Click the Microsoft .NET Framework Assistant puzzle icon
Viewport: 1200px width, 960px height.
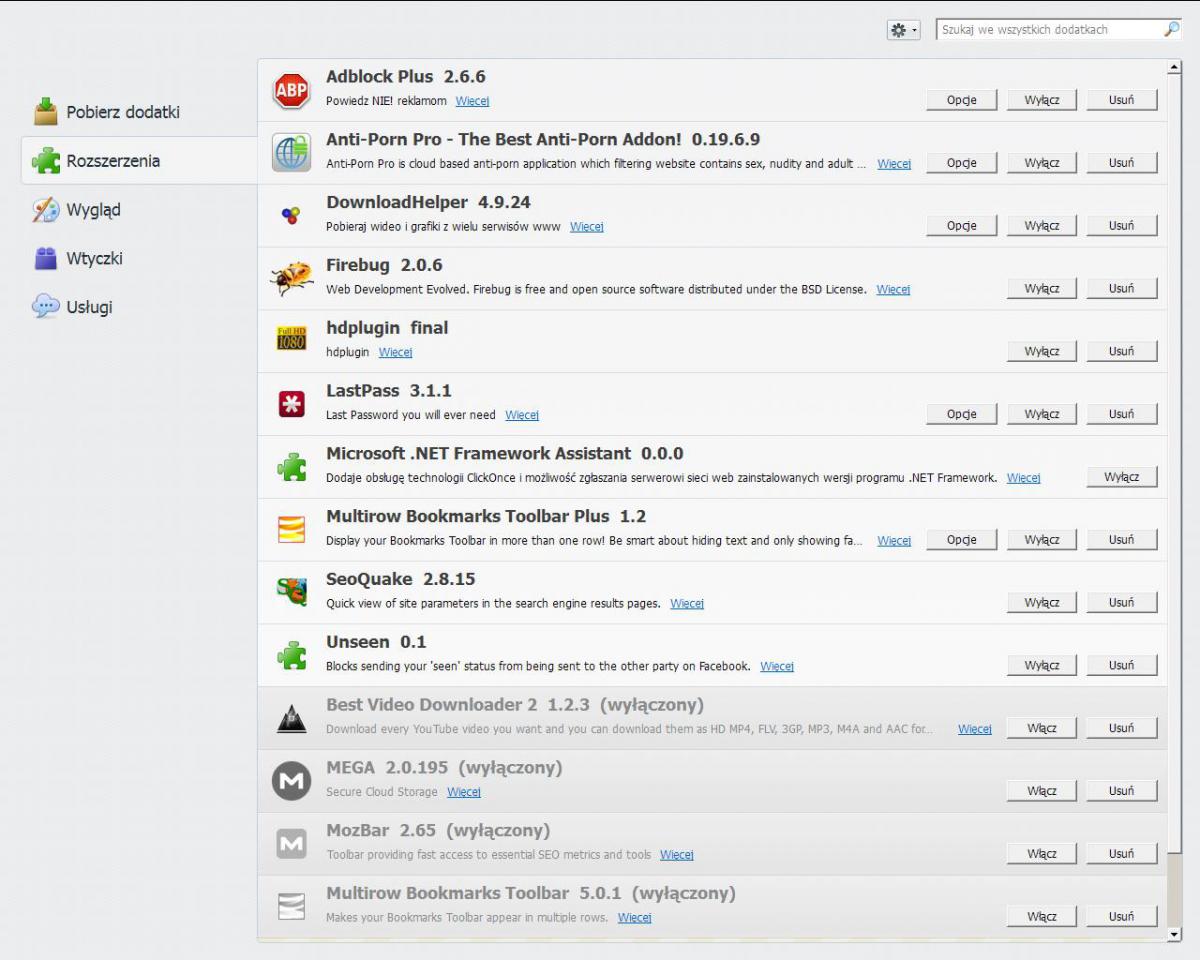291,467
